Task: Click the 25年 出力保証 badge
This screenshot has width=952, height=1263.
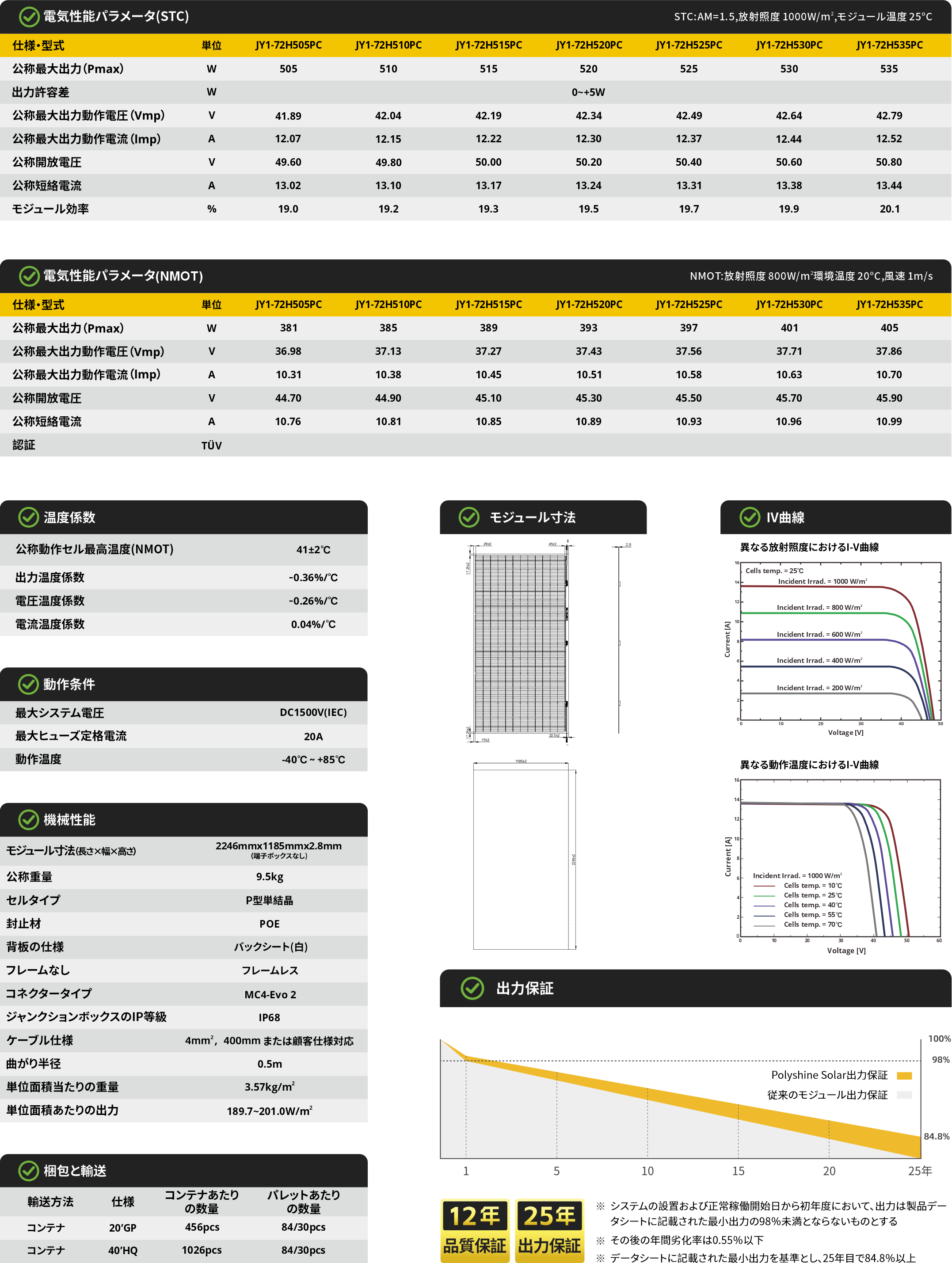Action: [549, 1230]
